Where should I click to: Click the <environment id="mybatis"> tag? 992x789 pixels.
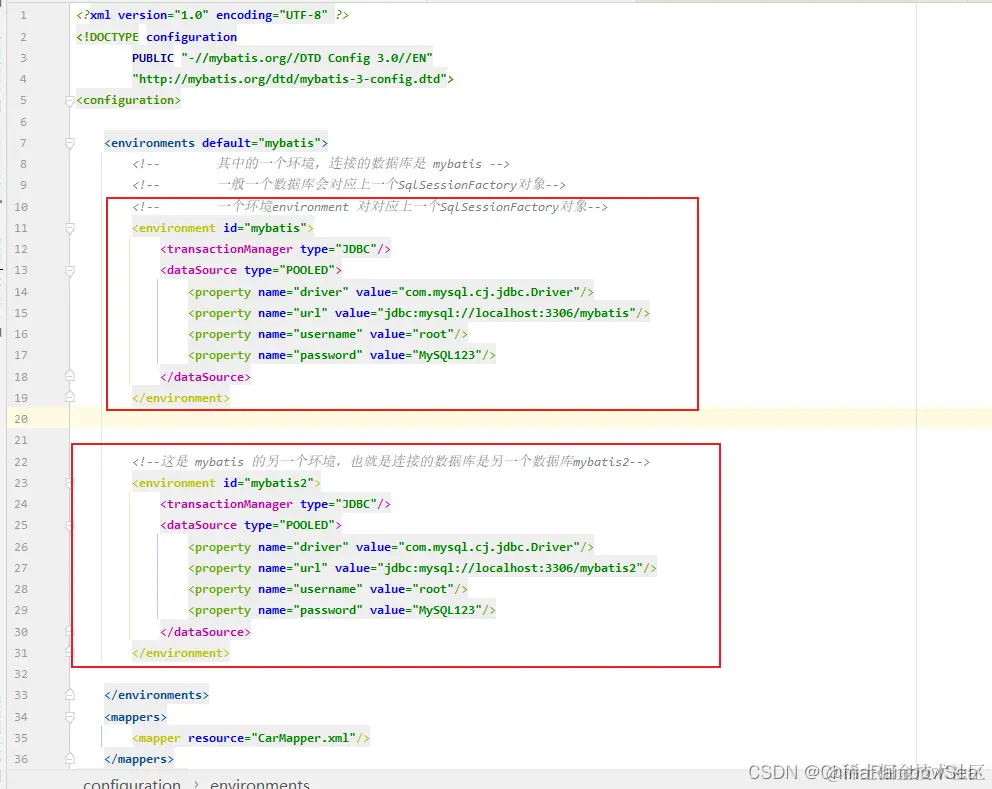coord(223,228)
